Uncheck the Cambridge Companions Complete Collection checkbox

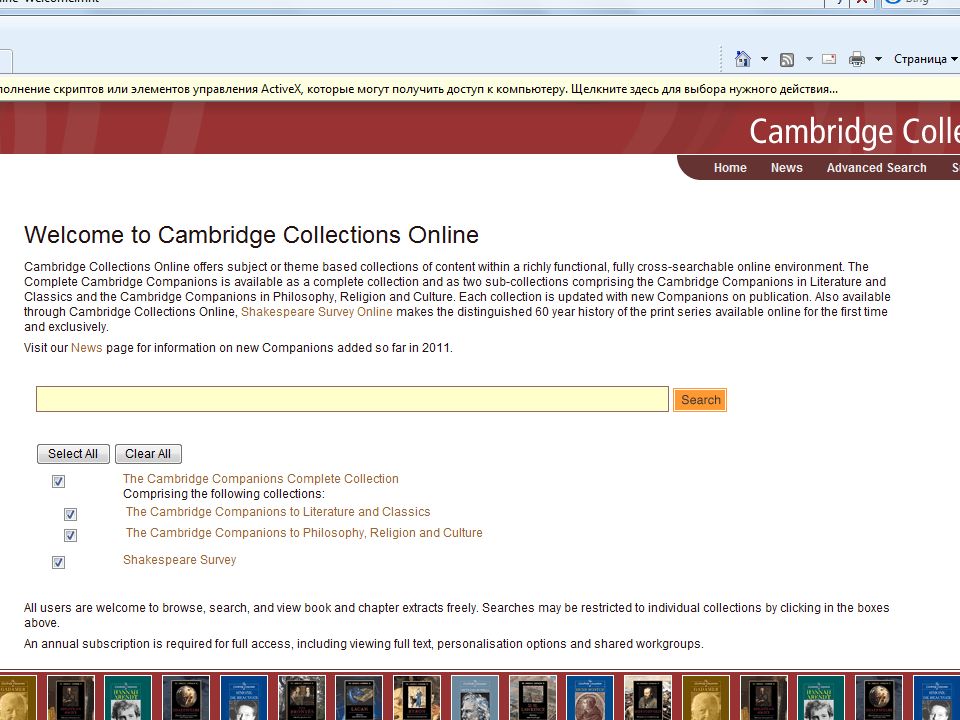58,481
